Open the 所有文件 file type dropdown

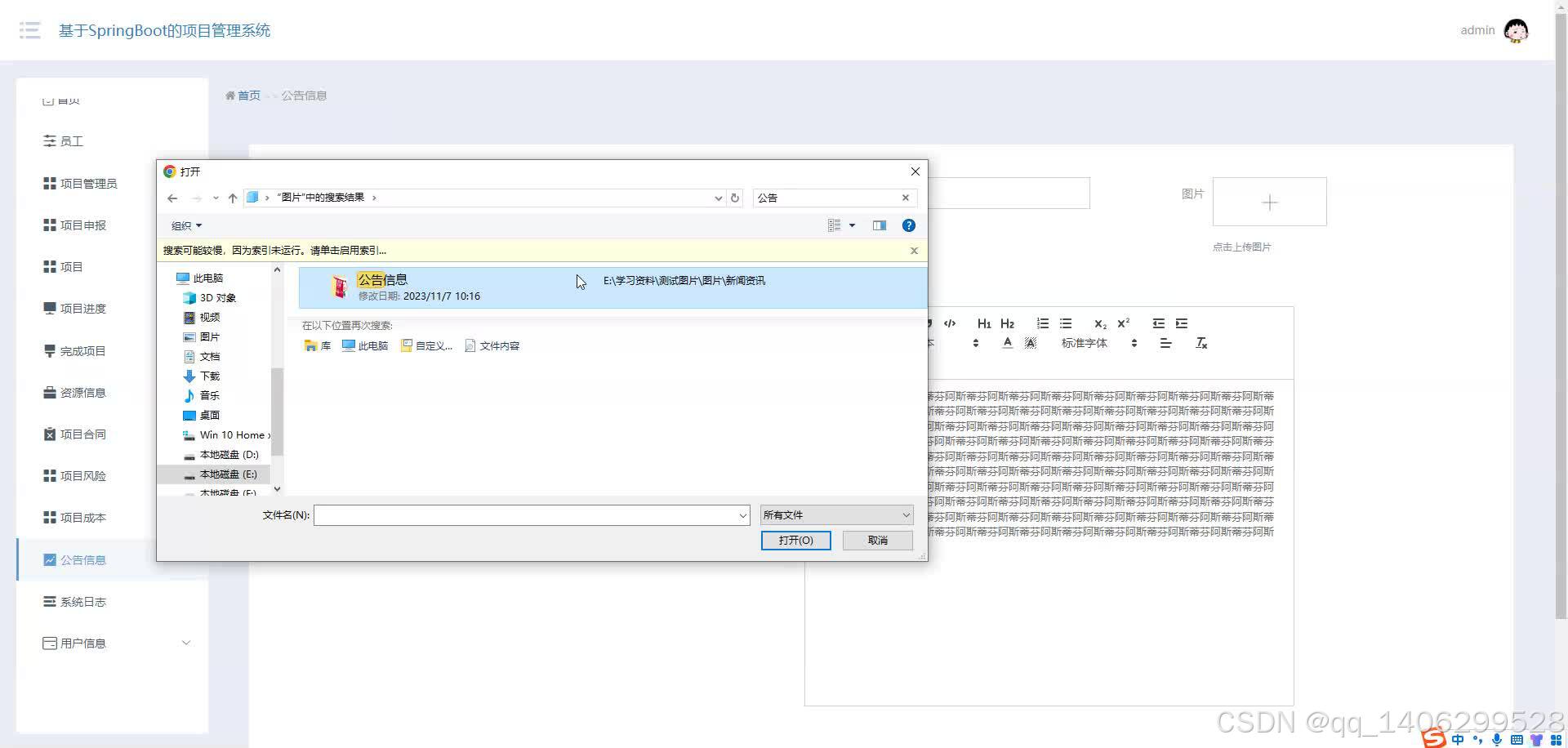click(836, 515)
